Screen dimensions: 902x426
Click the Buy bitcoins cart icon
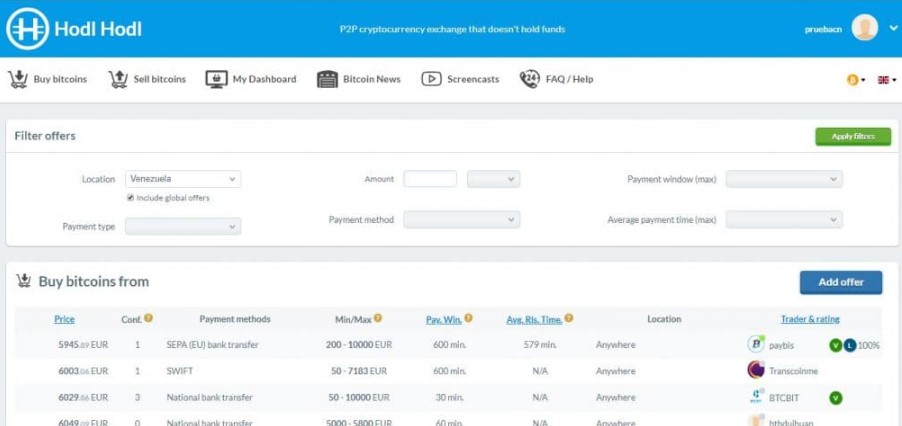(x=18, y=79)
